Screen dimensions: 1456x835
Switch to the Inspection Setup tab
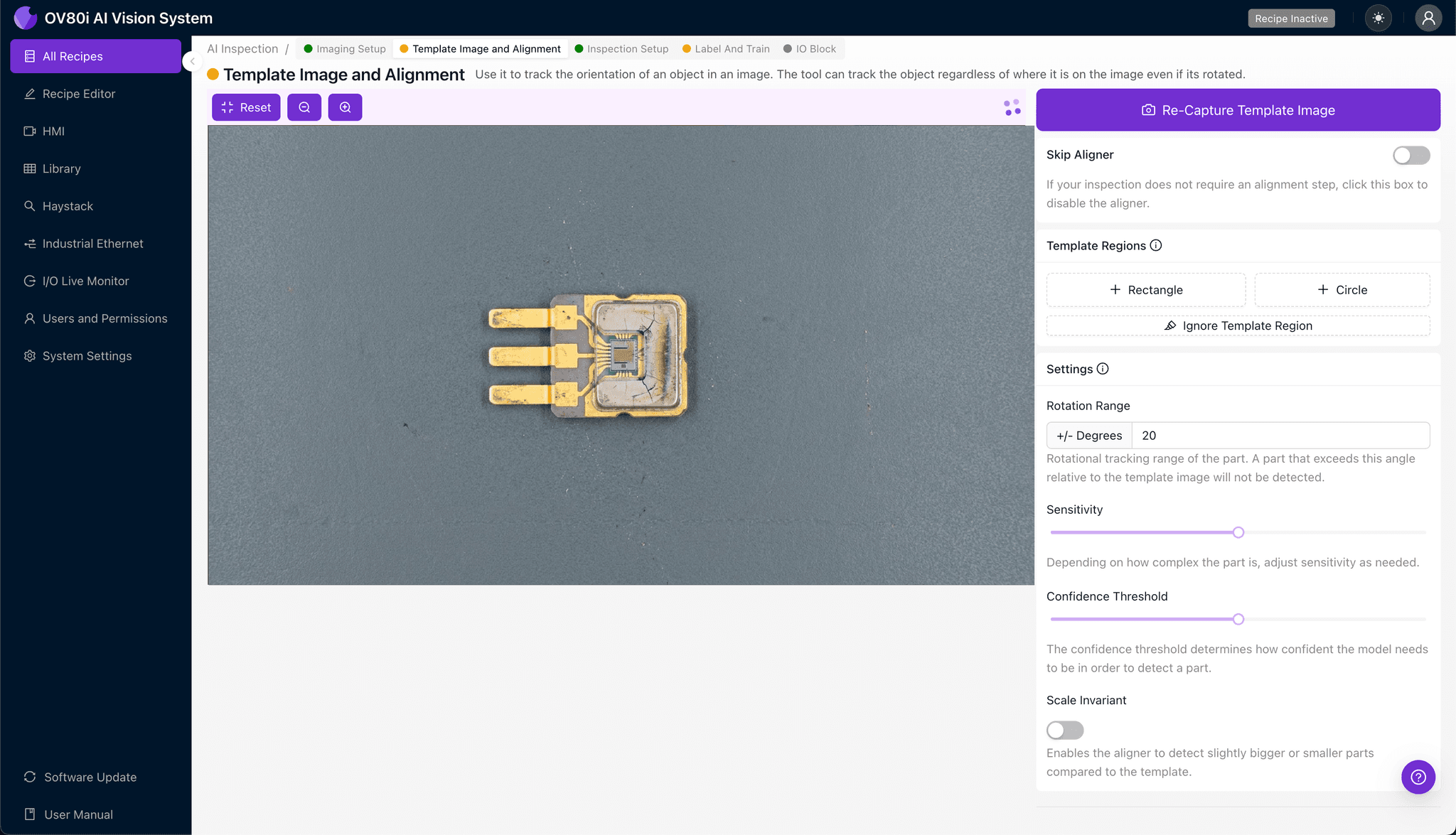click(621, 49)
